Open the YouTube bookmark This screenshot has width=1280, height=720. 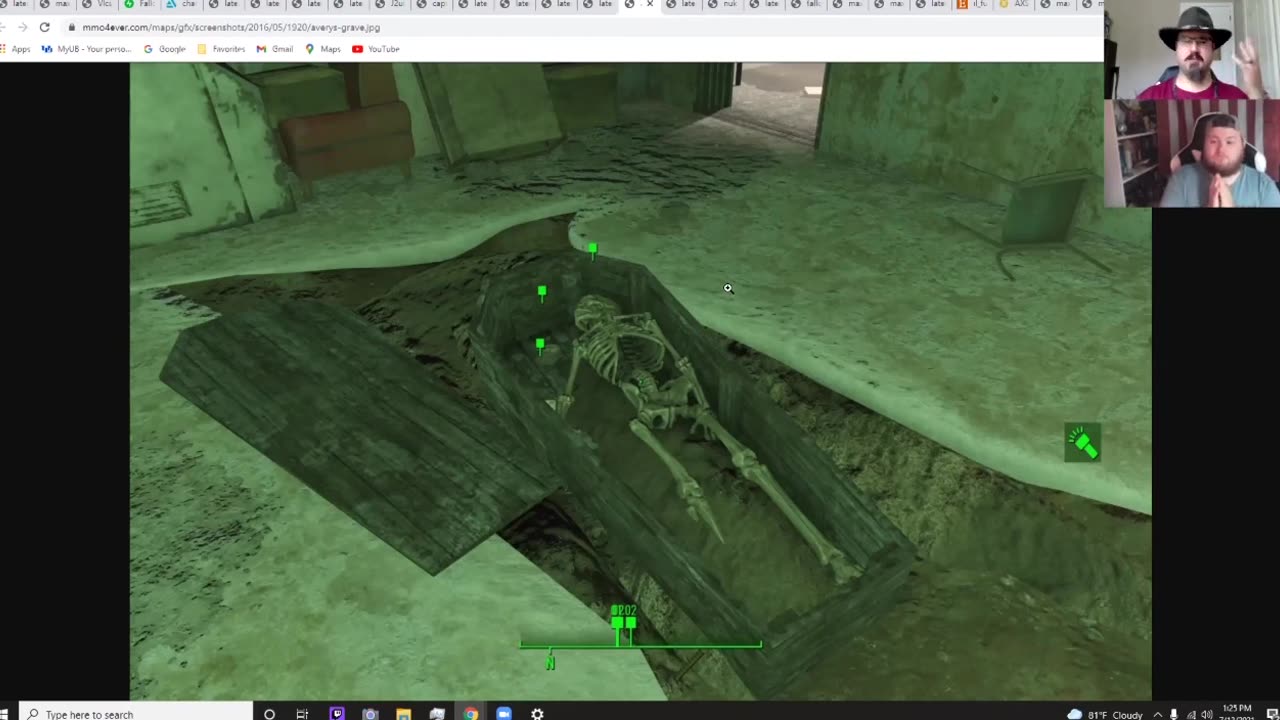tap(376, 49)
